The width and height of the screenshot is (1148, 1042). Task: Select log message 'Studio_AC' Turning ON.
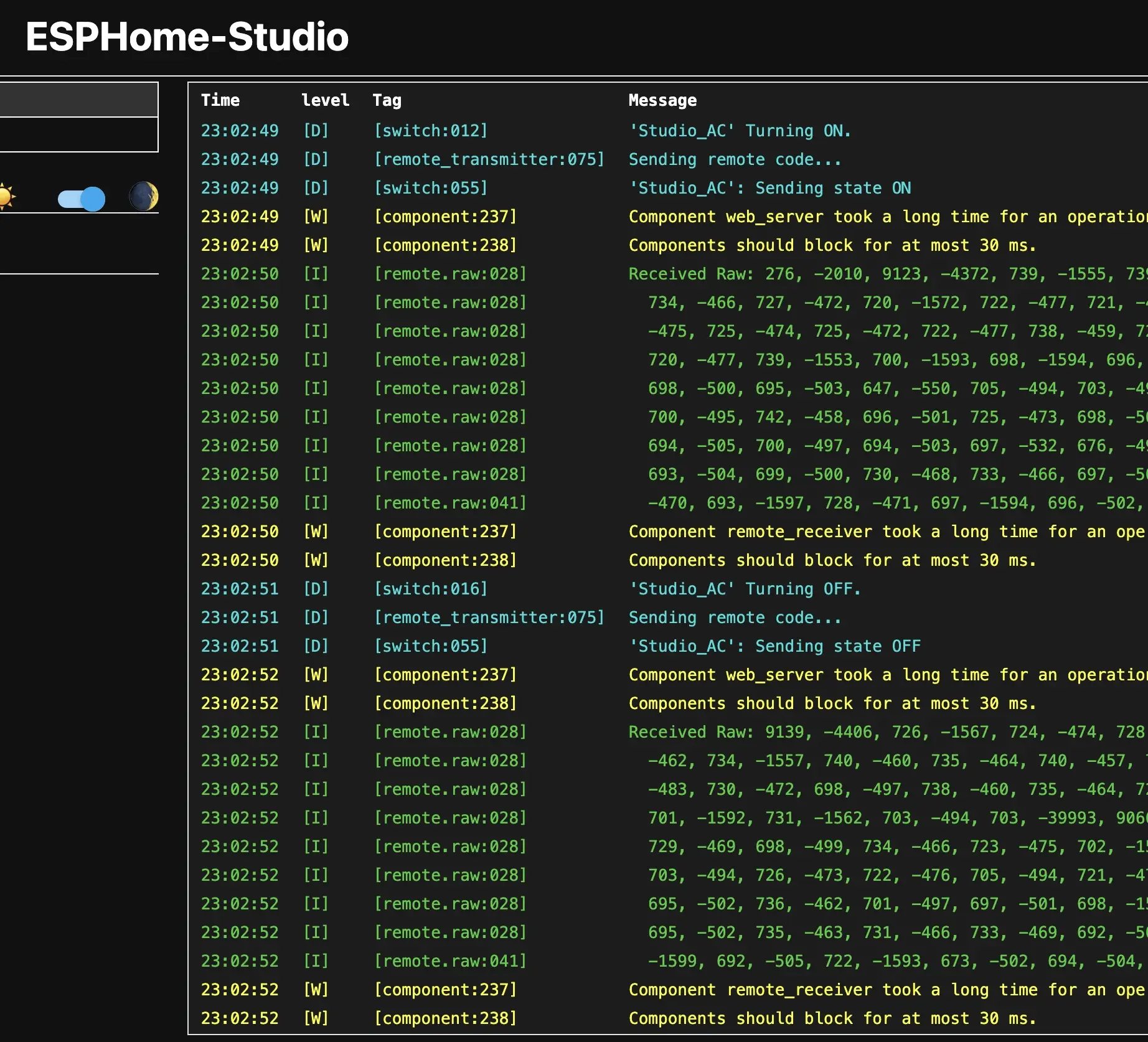point(740,131)
